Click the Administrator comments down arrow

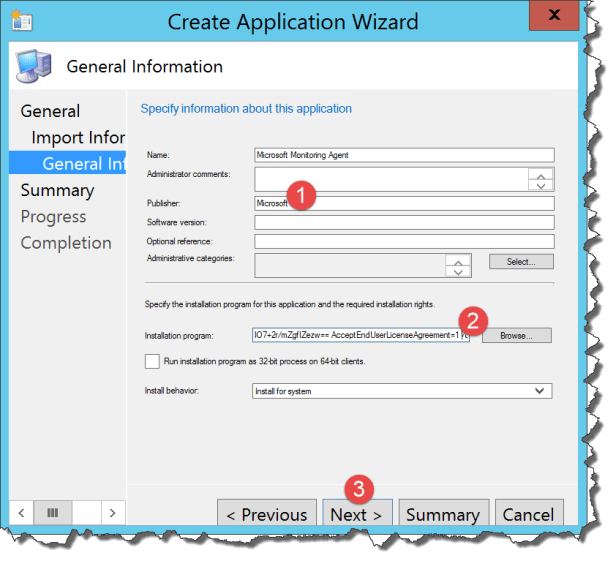pyautogui.click(x=541, y=185)
